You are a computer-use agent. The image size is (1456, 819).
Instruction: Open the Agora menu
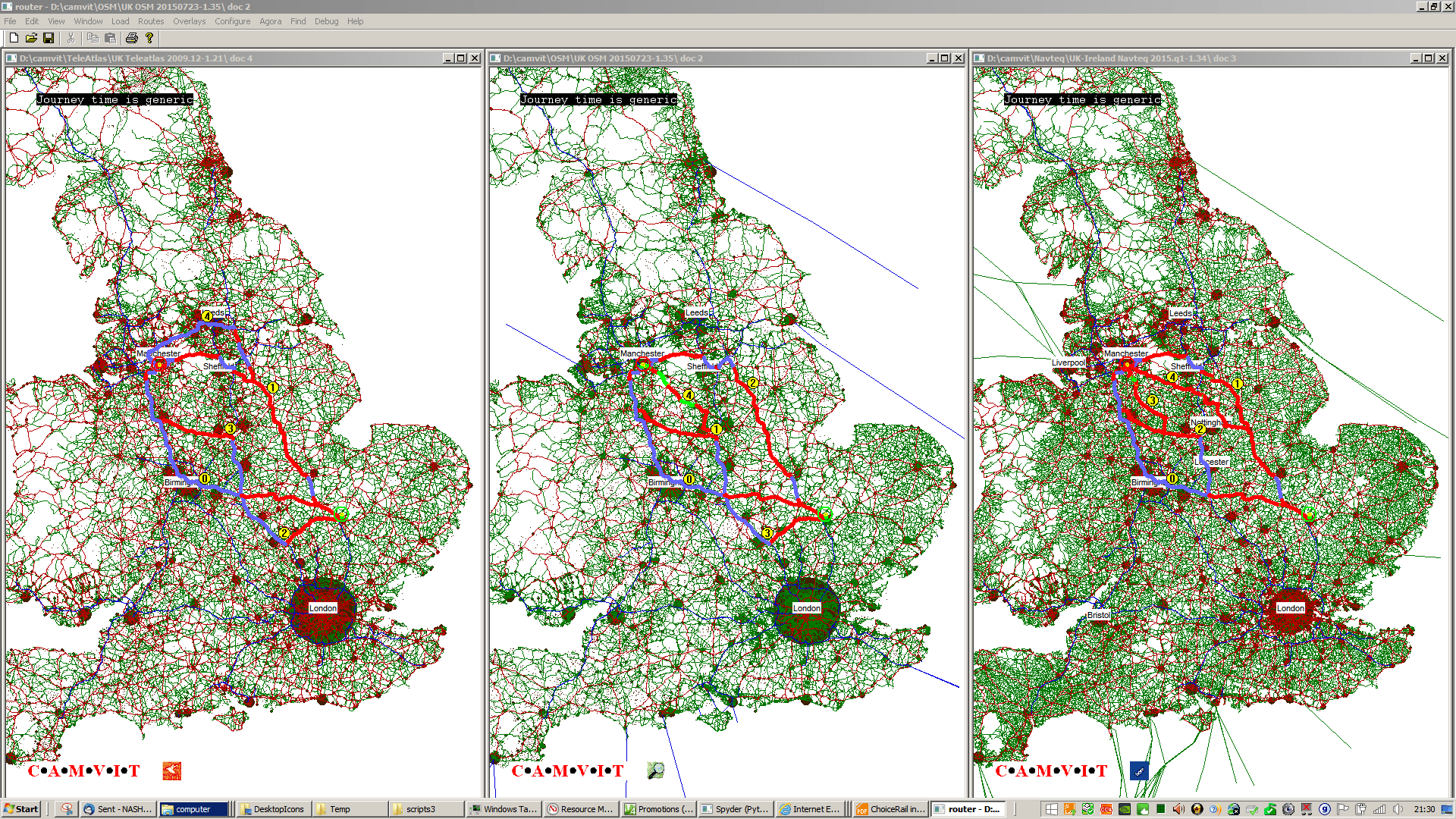coord(270,21)
